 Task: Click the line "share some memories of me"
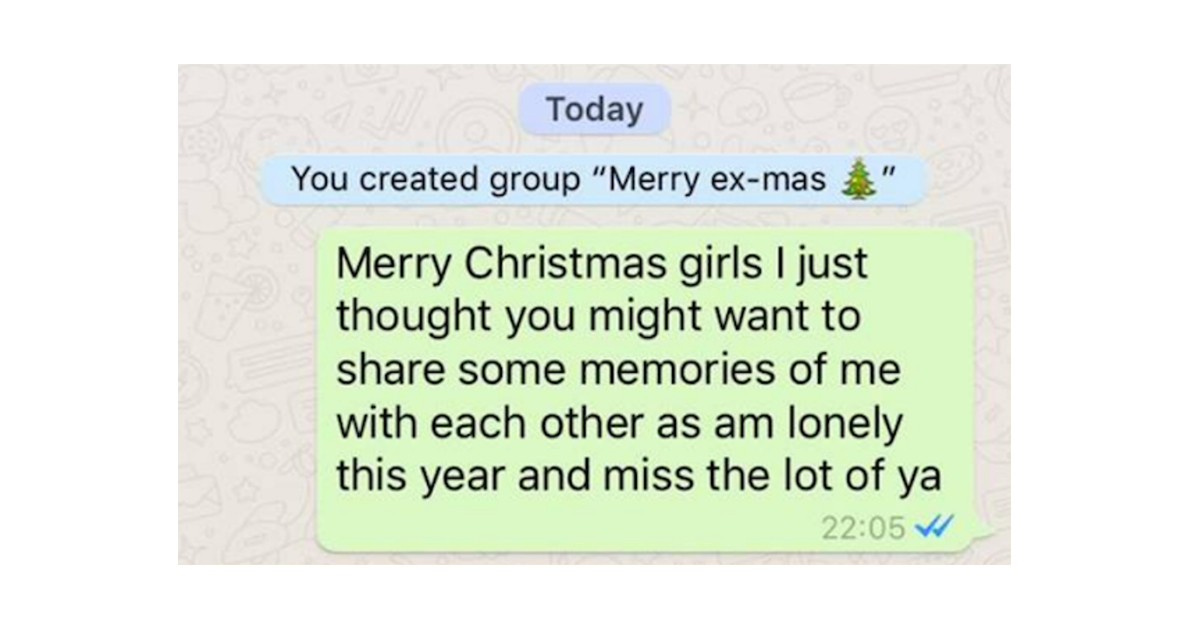618,371
